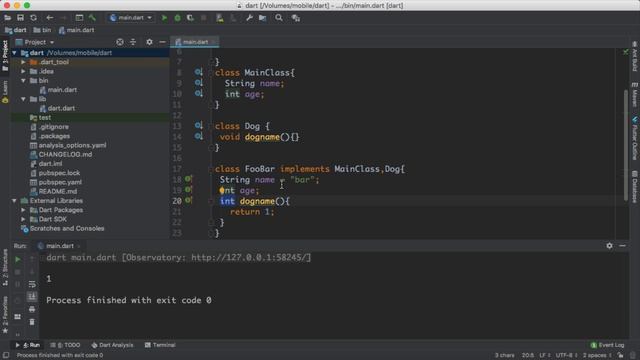Locate the open file with the Project panel crosshair icon
The image size is (640, 360).
[120, 42]
